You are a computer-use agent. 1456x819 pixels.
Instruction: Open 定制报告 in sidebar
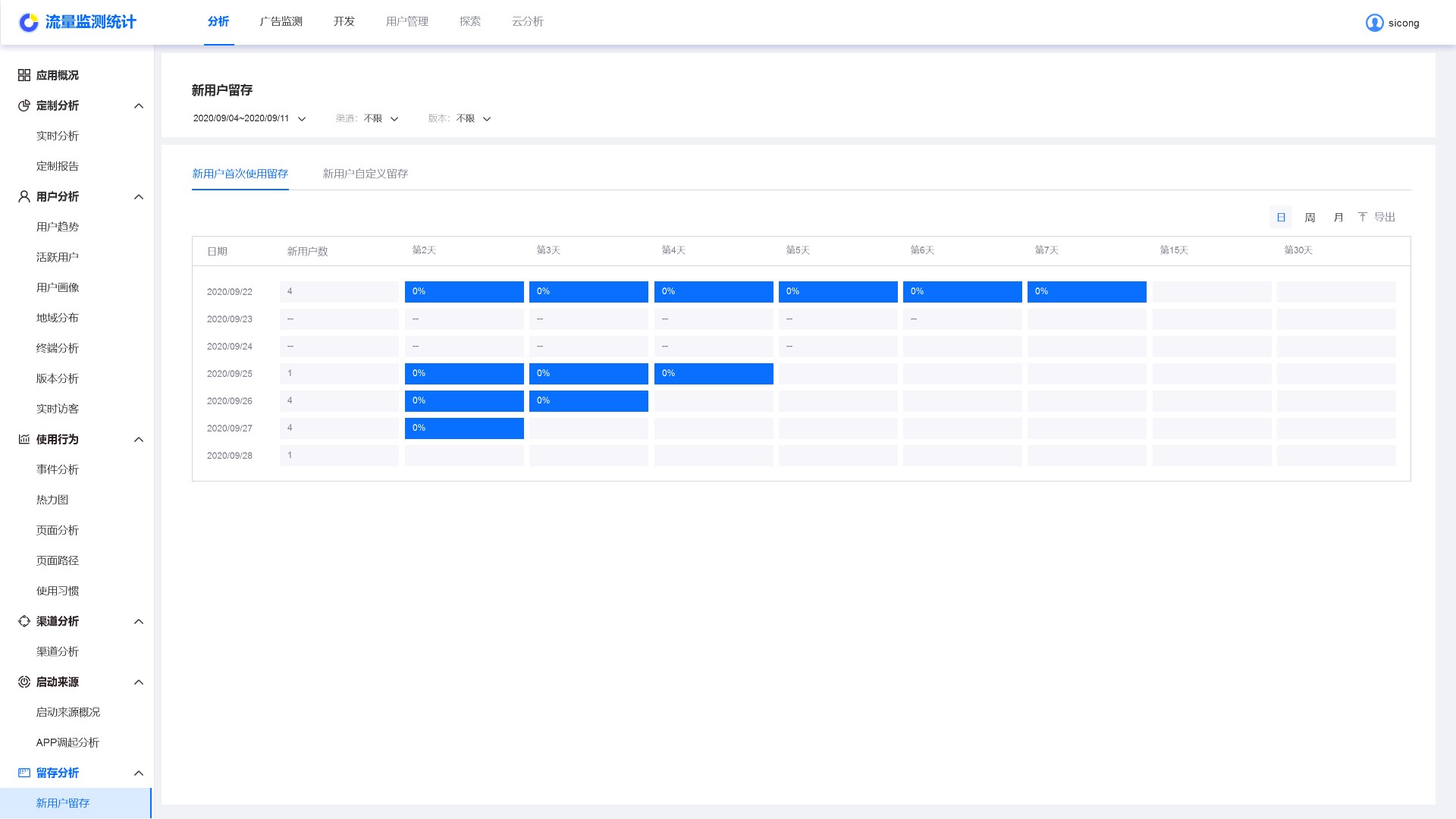(58, 166)
